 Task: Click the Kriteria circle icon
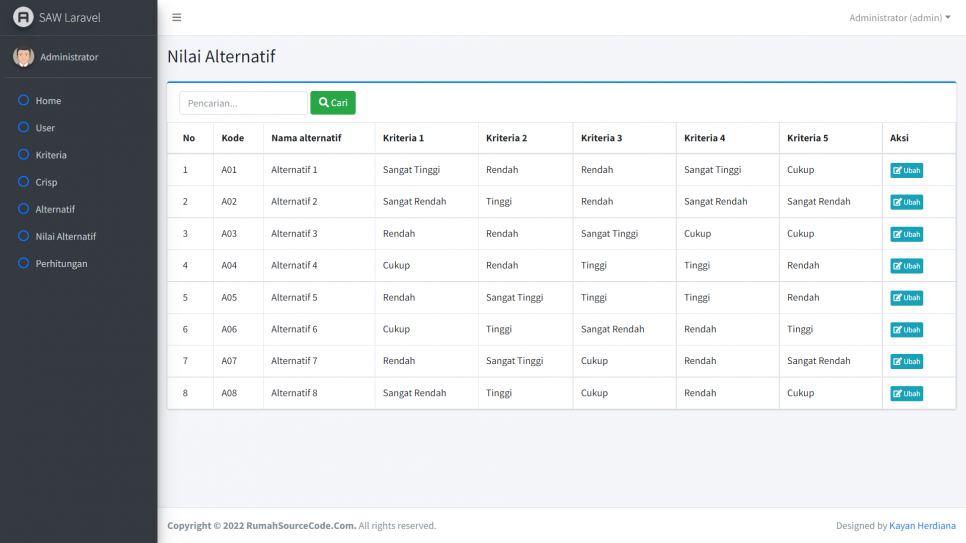click(23, 154)
